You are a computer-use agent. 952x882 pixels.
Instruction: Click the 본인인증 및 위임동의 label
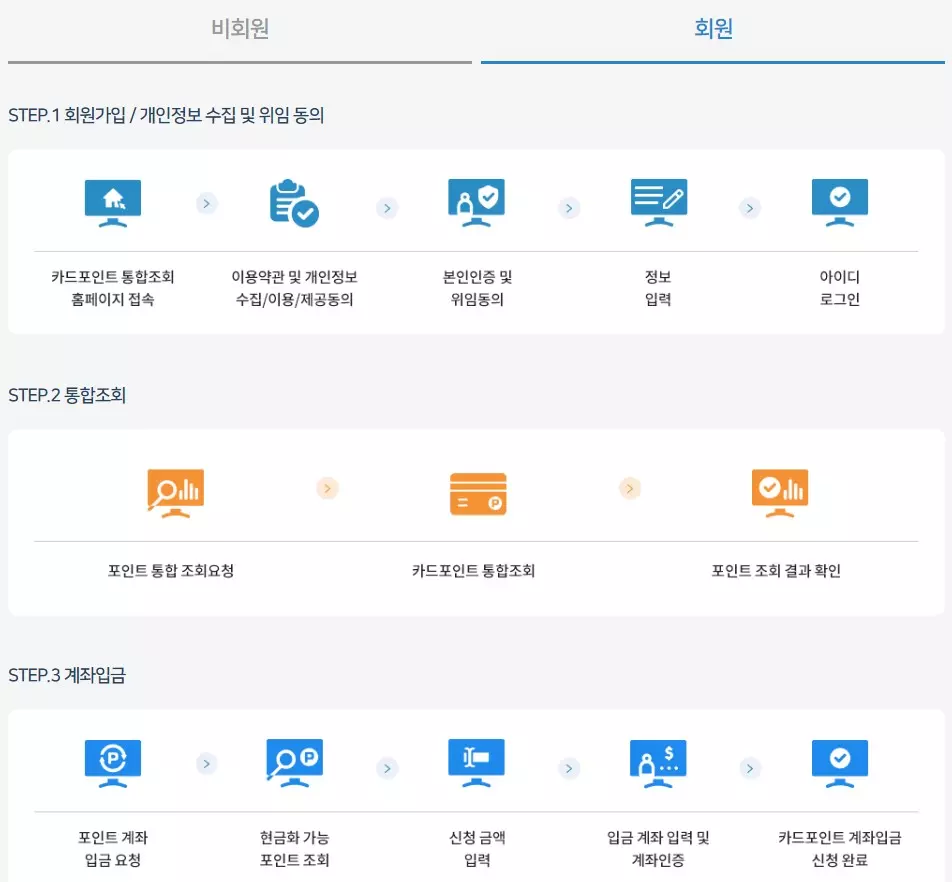(x=477, y=288)
